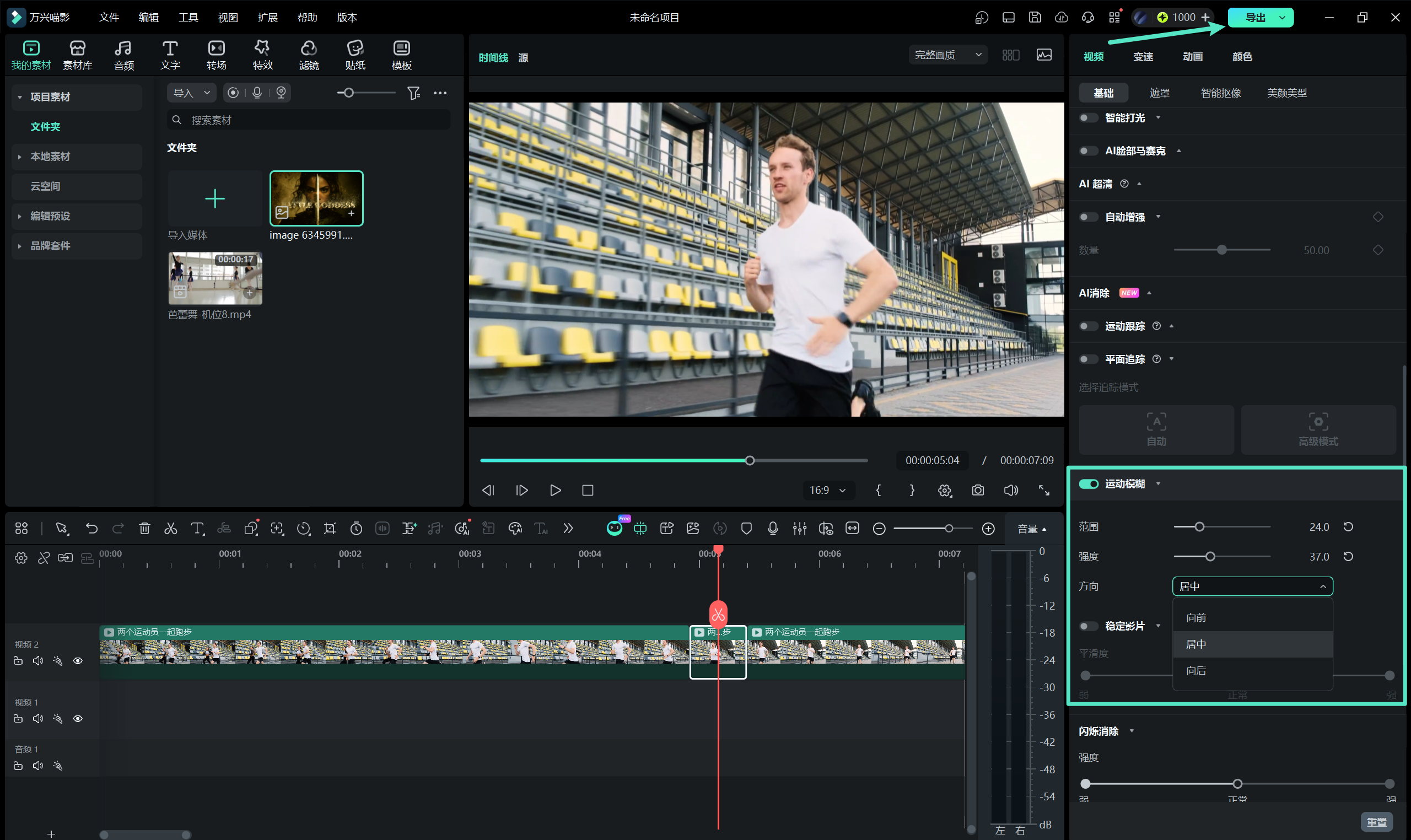Click the cloud upload icon in title bar
The width and height of the screenshot is (1411, 840).
click(1061, 17)
